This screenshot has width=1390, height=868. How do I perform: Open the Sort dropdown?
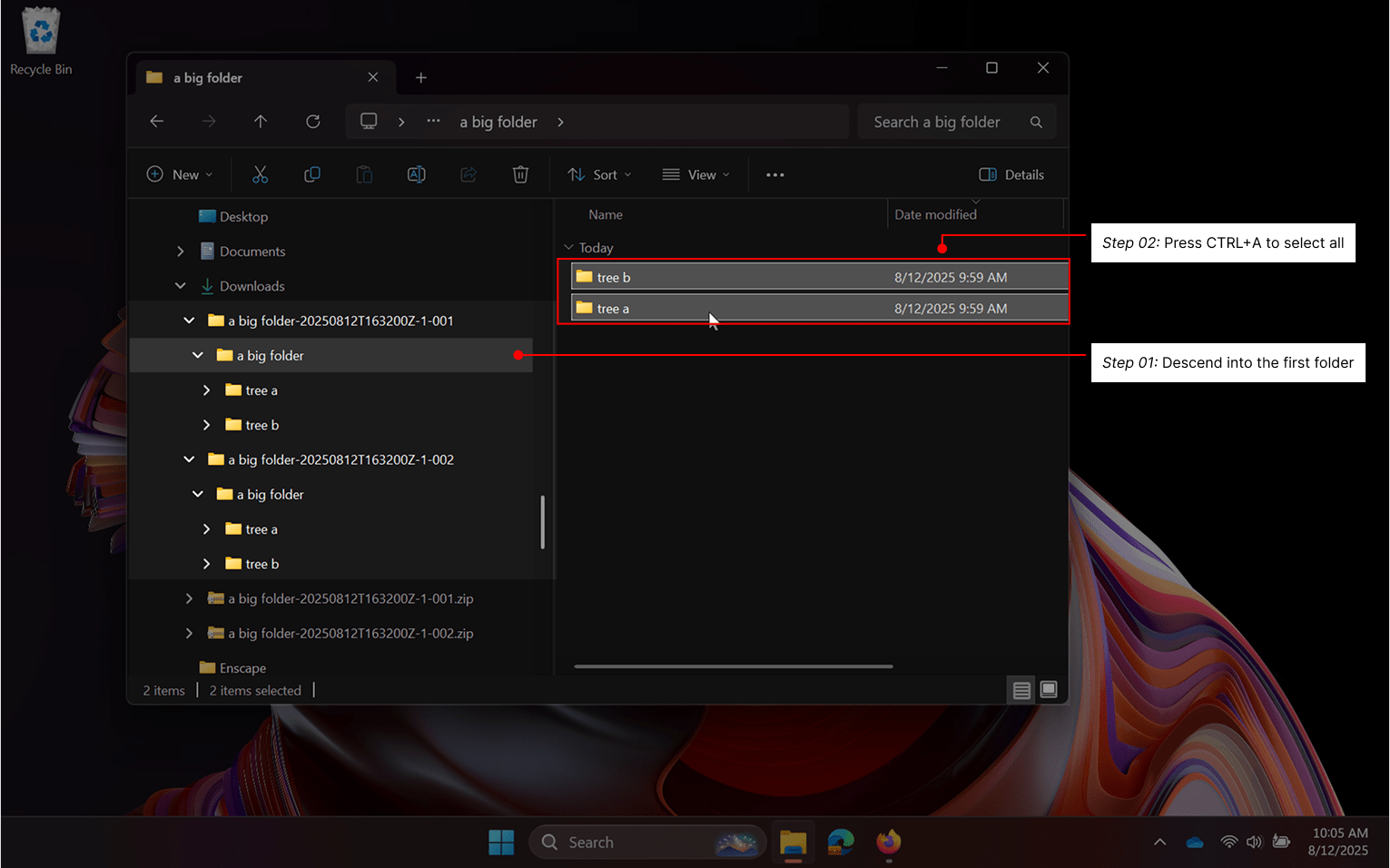coord(599,174)
